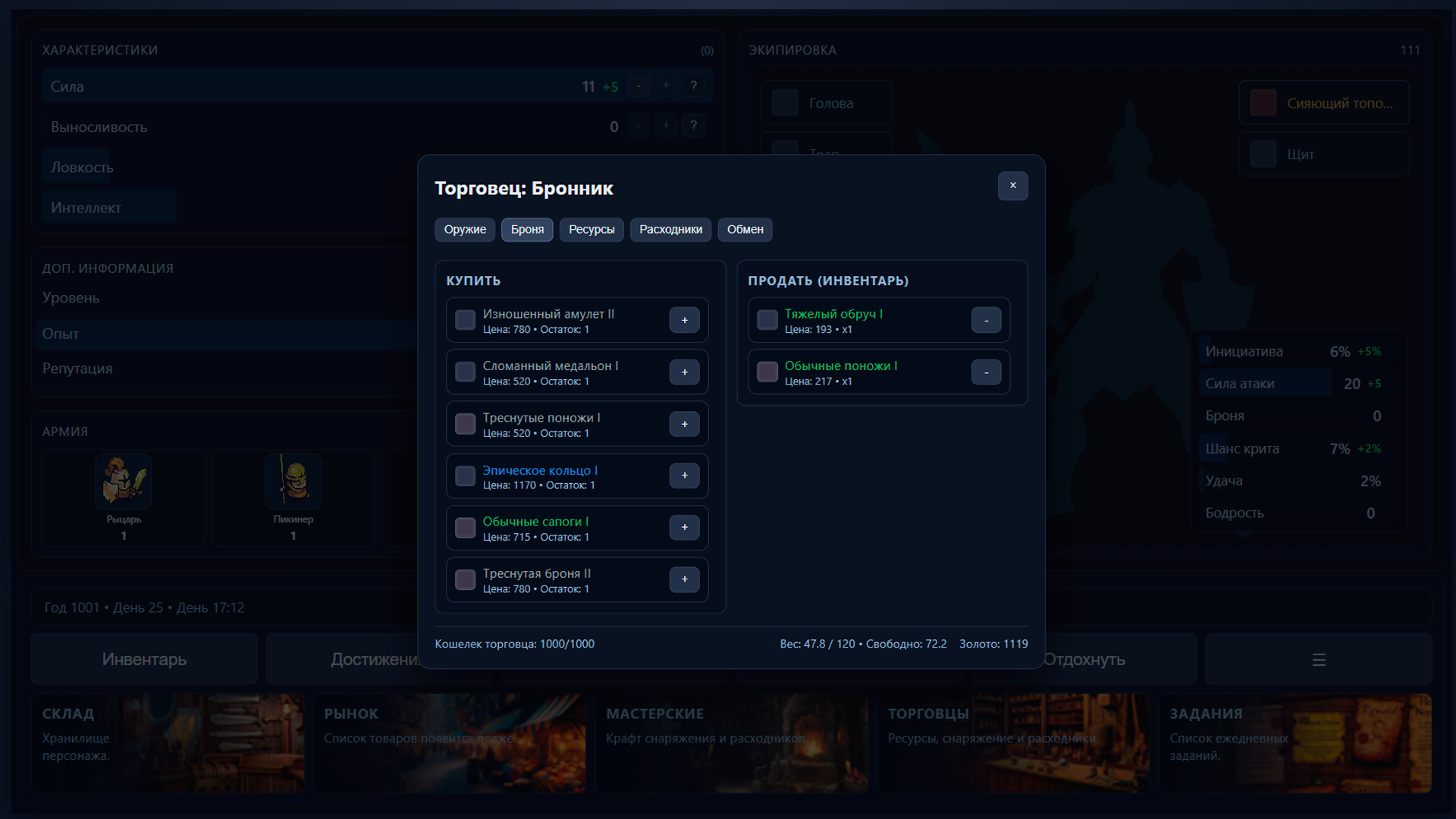
Task: Select the Пикинер unit portrait
Action: tap(292, 481)
